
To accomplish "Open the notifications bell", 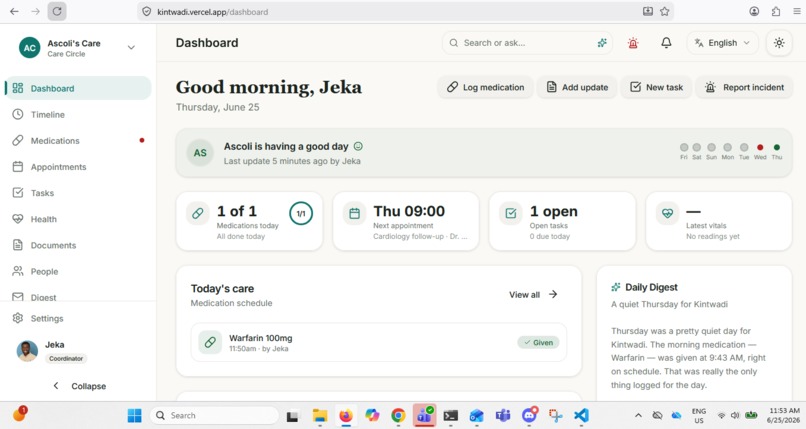I will [x=666, y=43].
